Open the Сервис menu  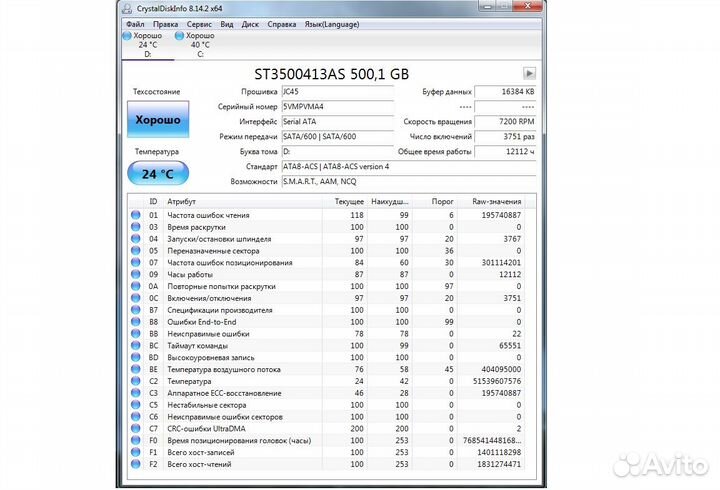199,24
